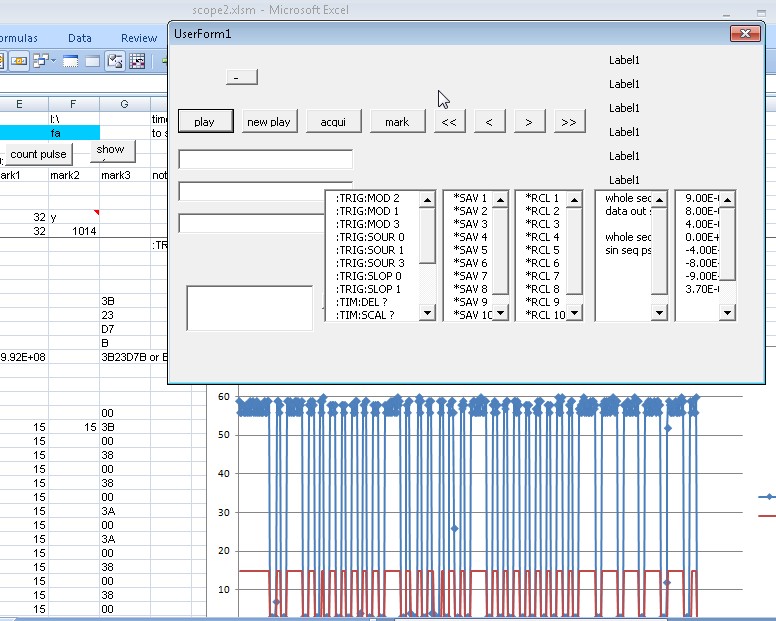Jump back with the << button

[x=449, y=121]
